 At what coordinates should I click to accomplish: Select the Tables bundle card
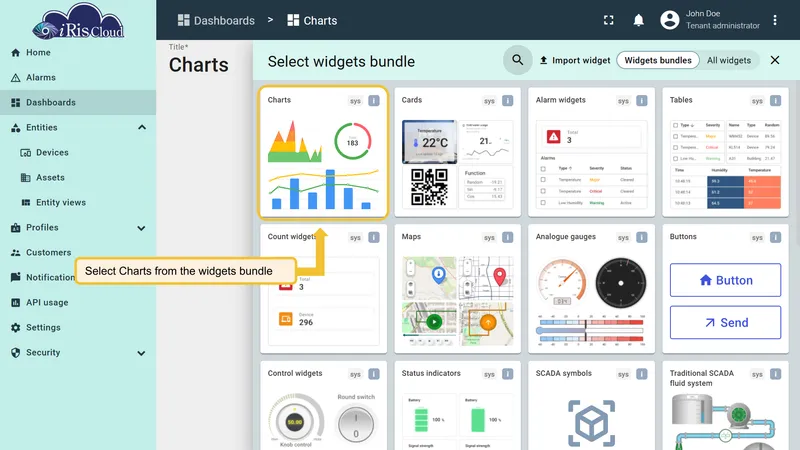click(x=726, y=152)
